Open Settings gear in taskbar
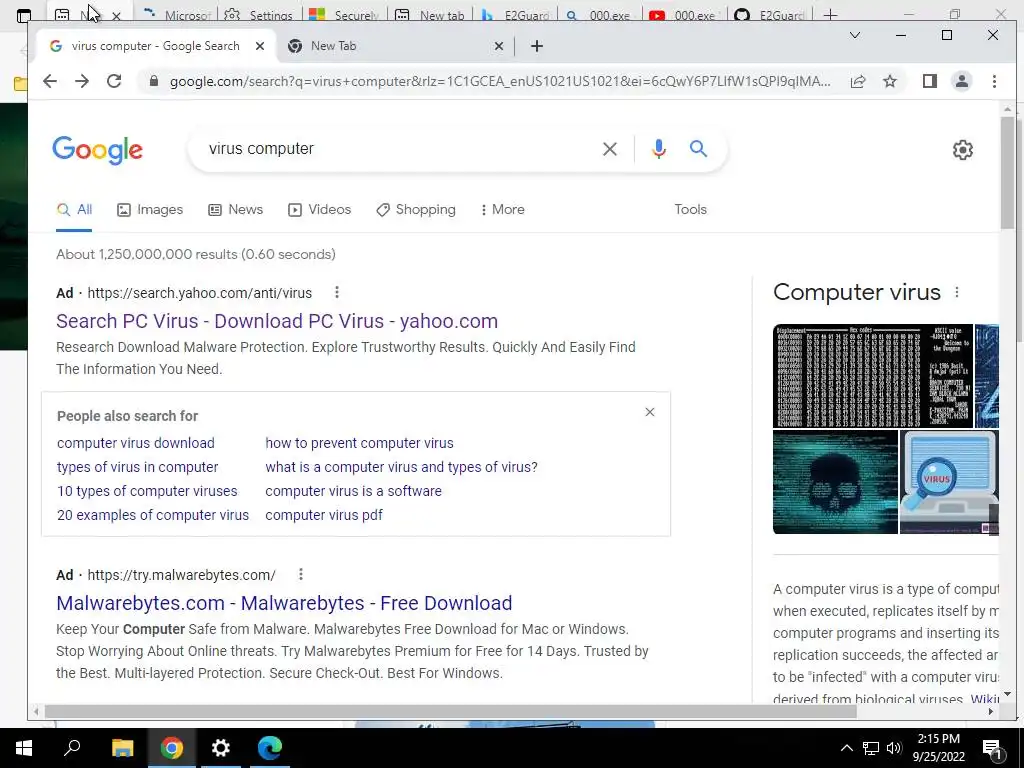This screenshot has height=768, width=1024. click(x=221, y=748)
